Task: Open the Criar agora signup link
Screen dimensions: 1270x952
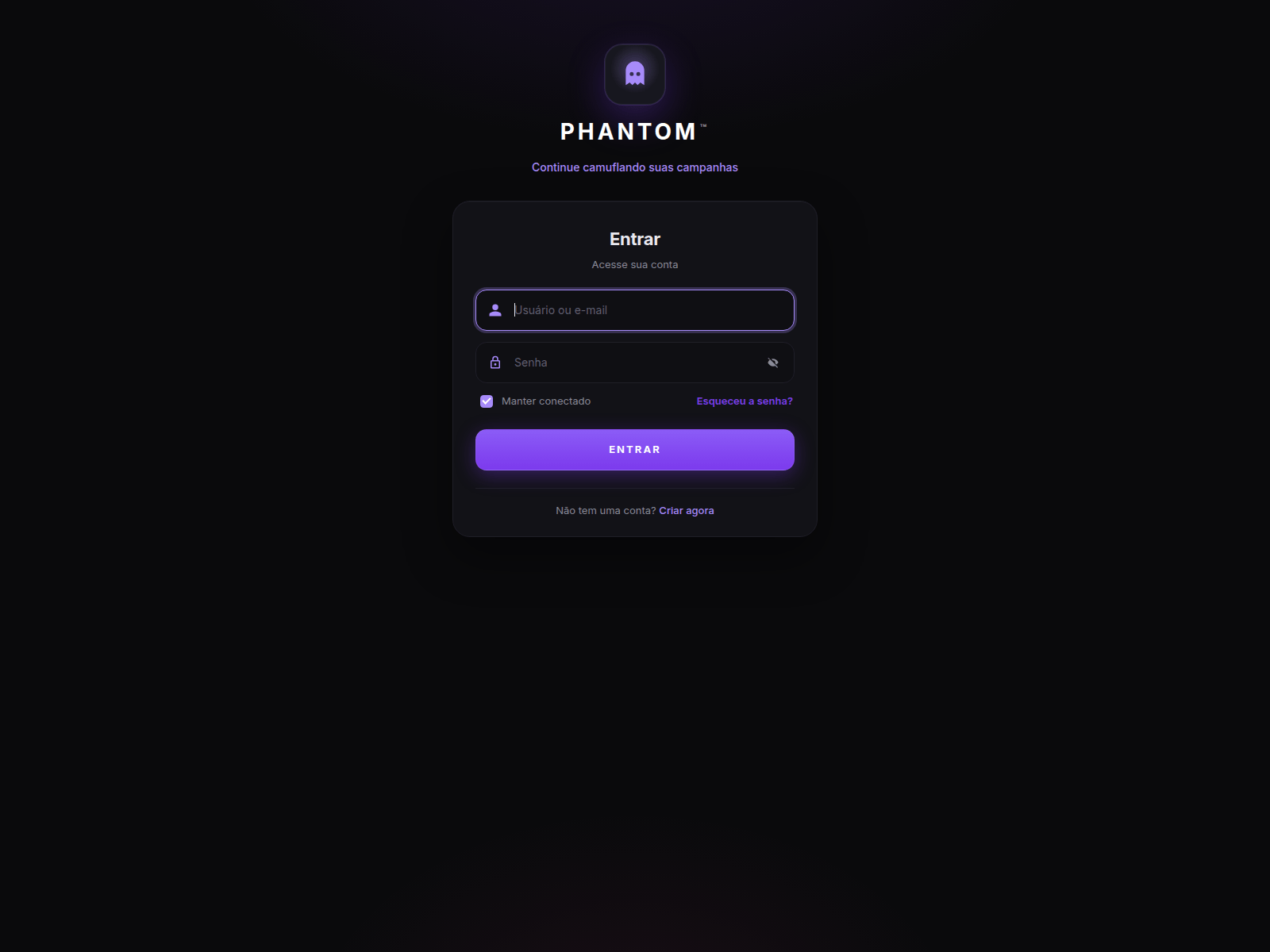Action: tap(687, 511)
